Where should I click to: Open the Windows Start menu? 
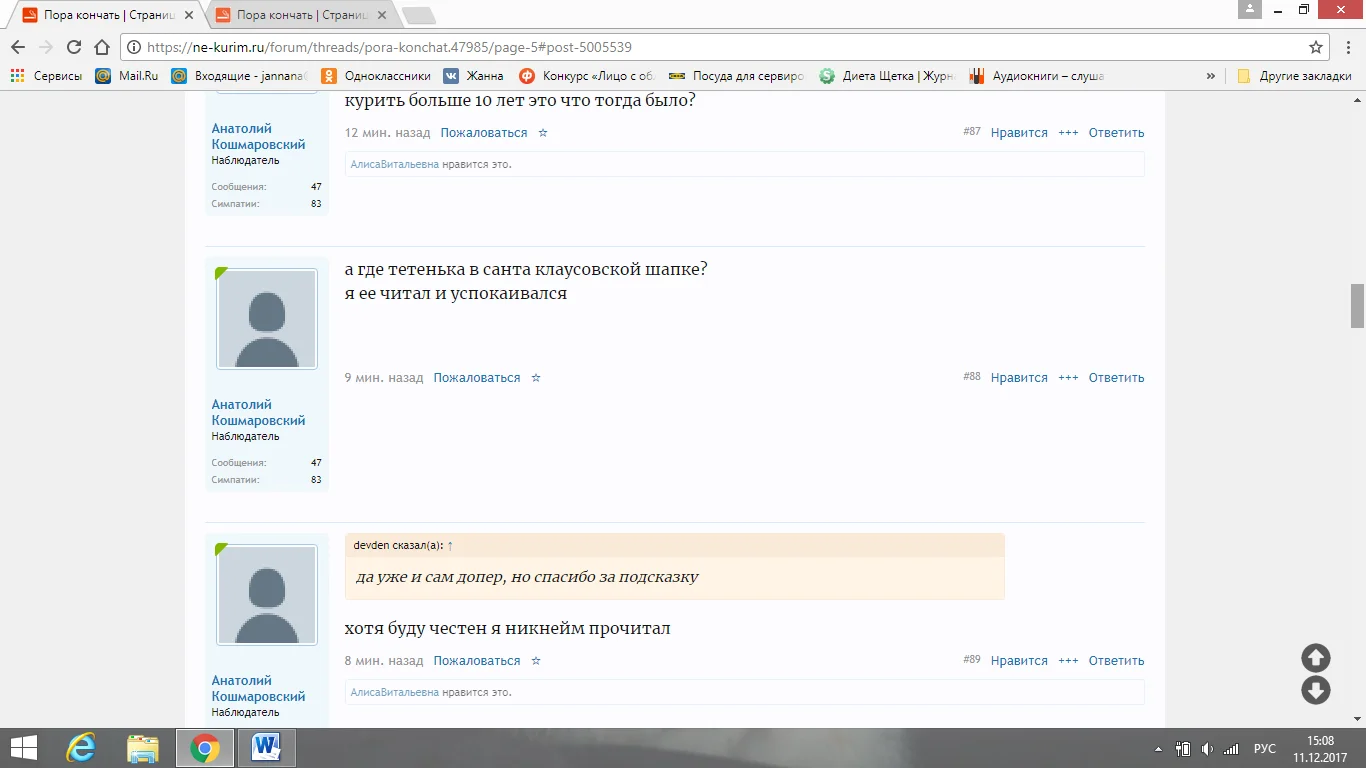(x=24, y=748)
